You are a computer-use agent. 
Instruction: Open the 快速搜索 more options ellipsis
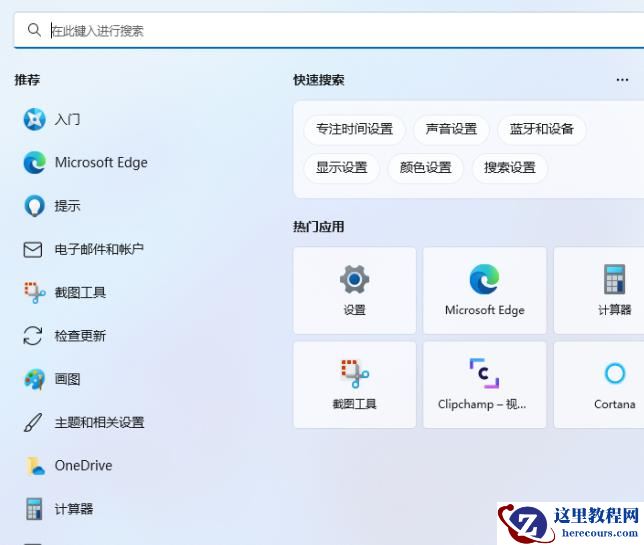pyautogui.click(x=622, y=80)
